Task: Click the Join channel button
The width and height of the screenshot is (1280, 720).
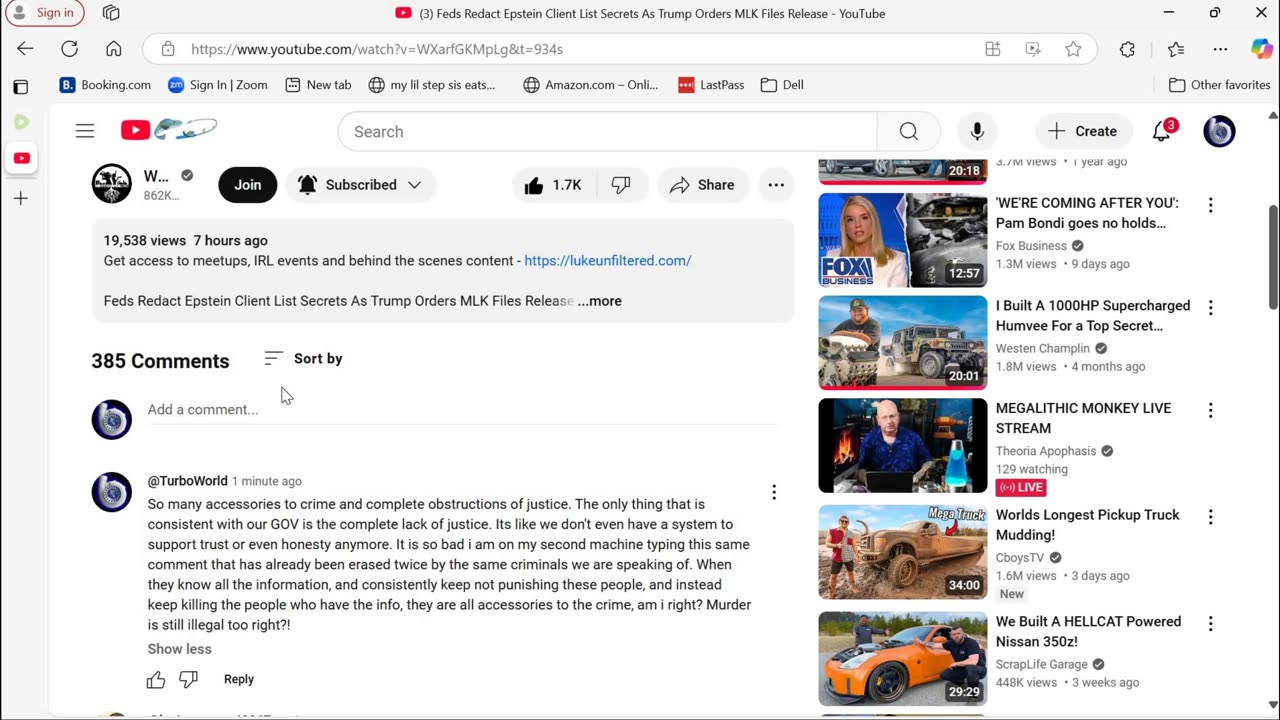Action: coord(248,185)
